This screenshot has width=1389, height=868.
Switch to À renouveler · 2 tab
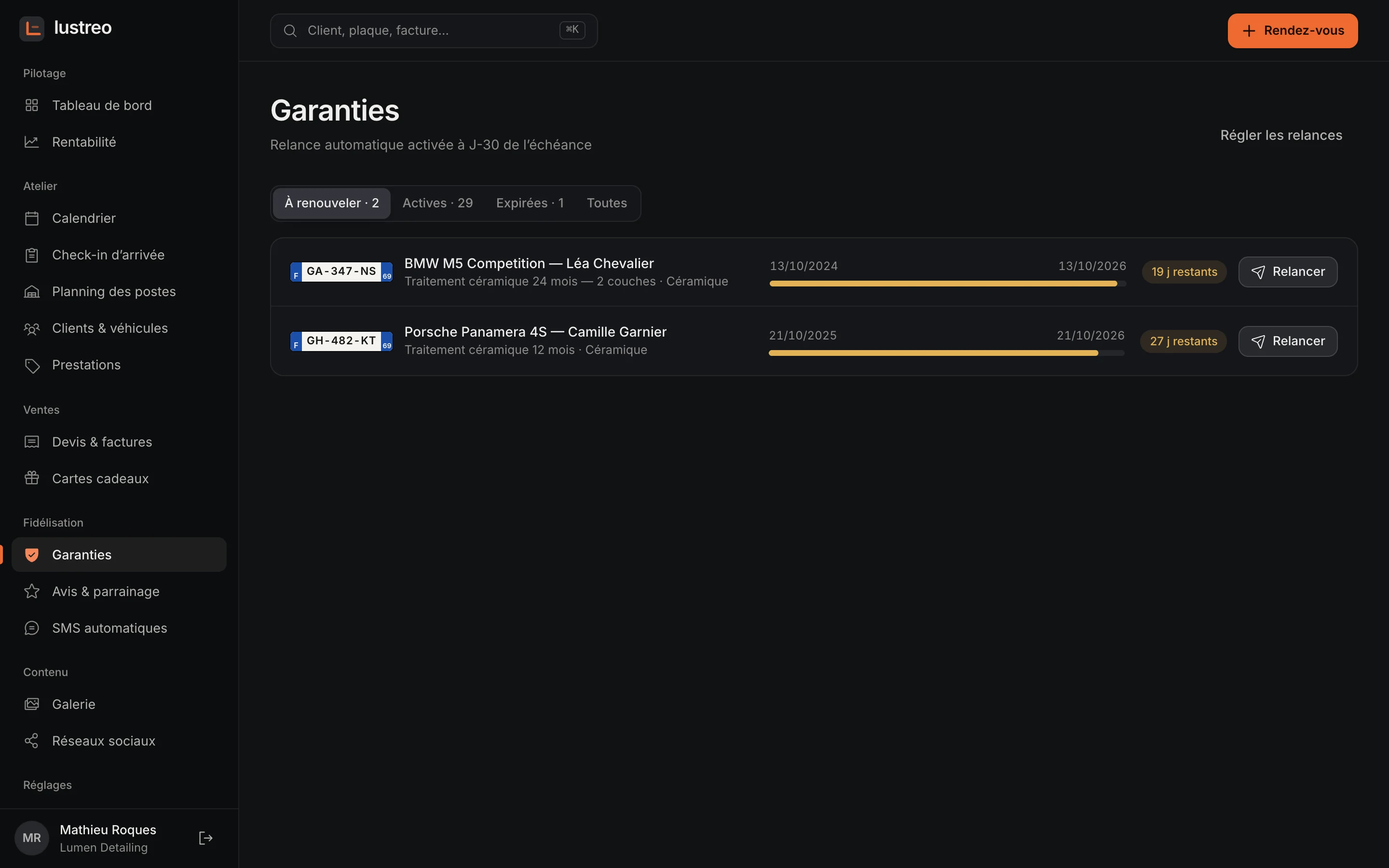coord(332,203)
